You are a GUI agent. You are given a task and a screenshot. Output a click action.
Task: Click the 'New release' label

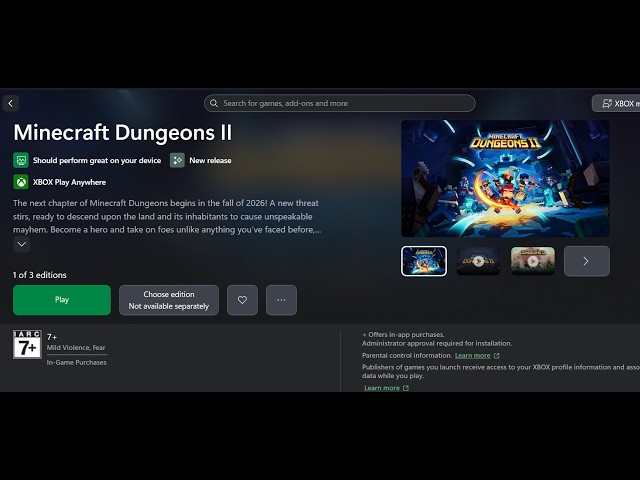210,160
